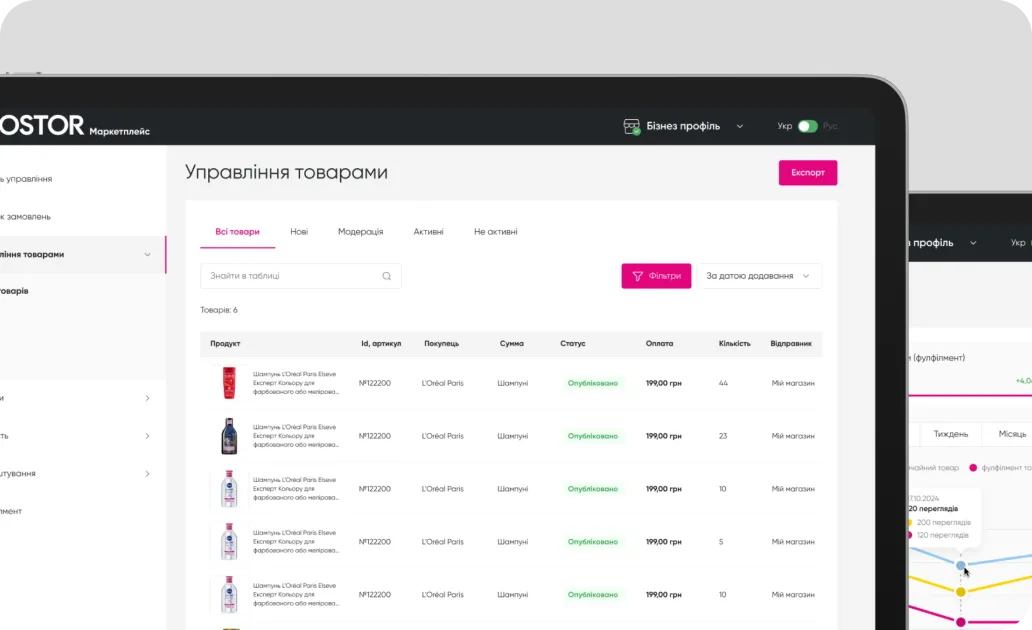Click the pink фулфілмент legend dot
The image size is (1032, 630).
point(973,467)
